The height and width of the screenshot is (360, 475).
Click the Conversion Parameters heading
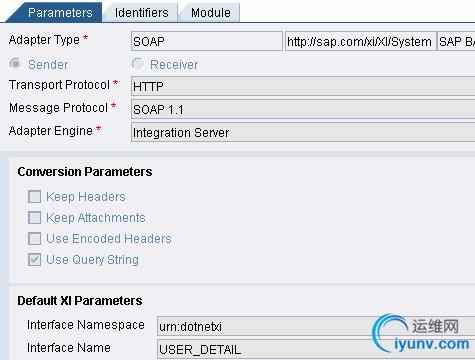click(x=85, y=172)
